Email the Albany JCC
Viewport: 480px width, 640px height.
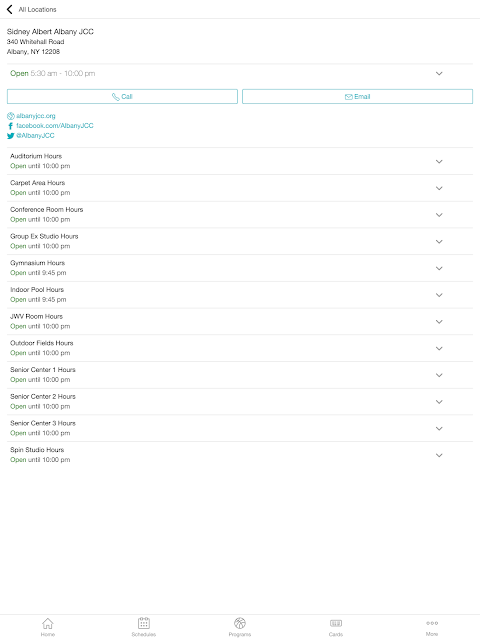click(357, 97)
